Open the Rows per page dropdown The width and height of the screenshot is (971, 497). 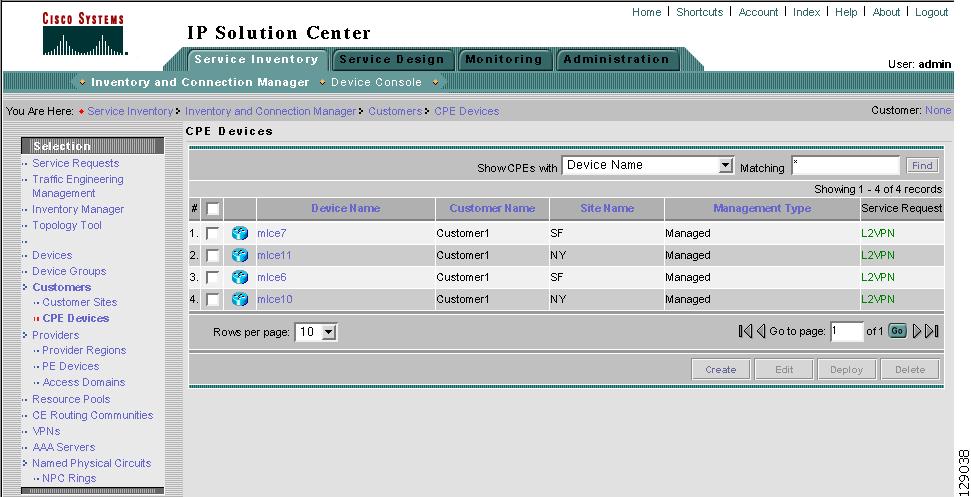(316, 332)
